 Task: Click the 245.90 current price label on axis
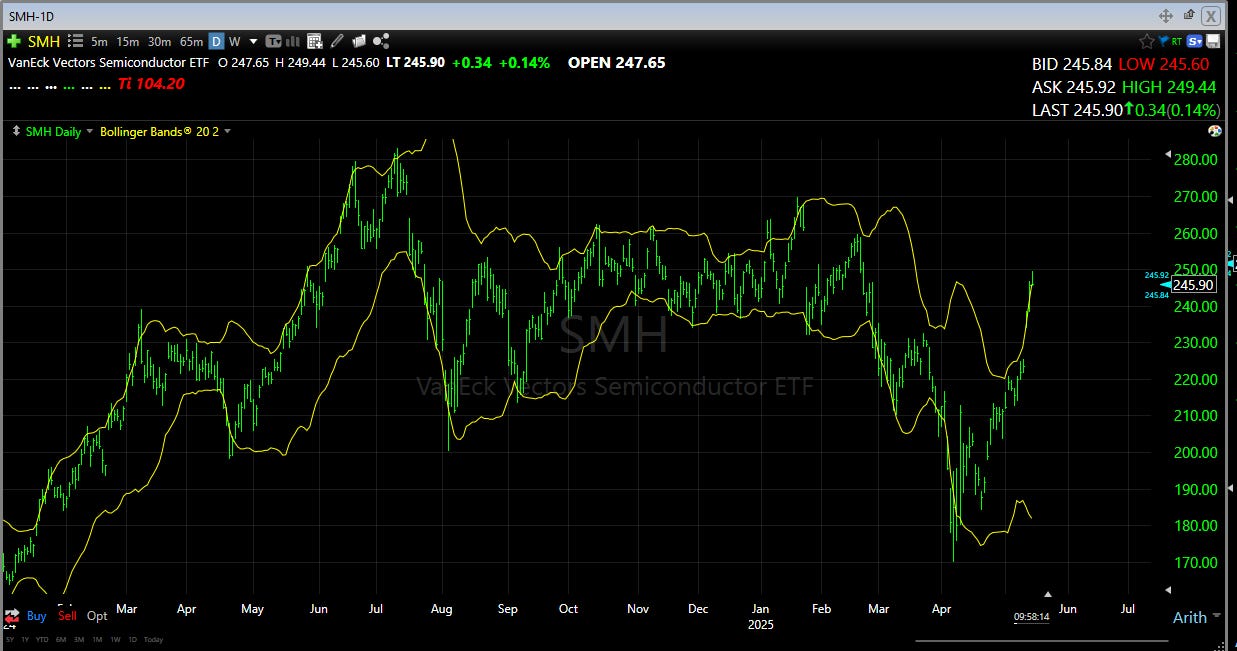pyautogui.click(x=1194, y=285)
